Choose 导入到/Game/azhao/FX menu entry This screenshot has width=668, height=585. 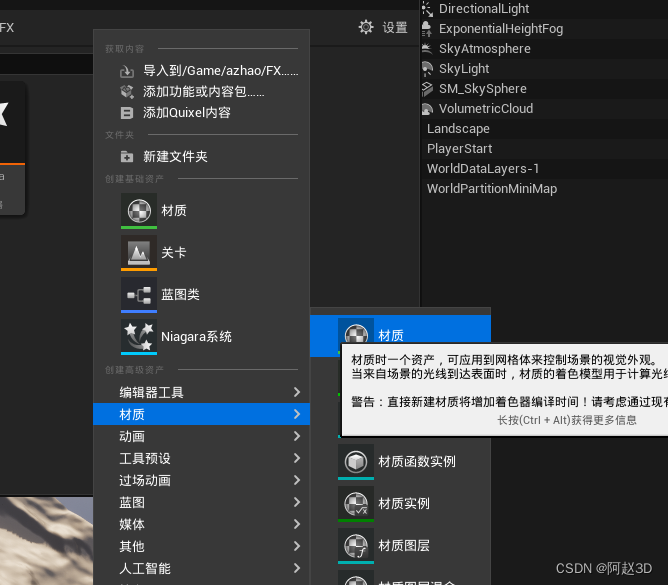202,71
